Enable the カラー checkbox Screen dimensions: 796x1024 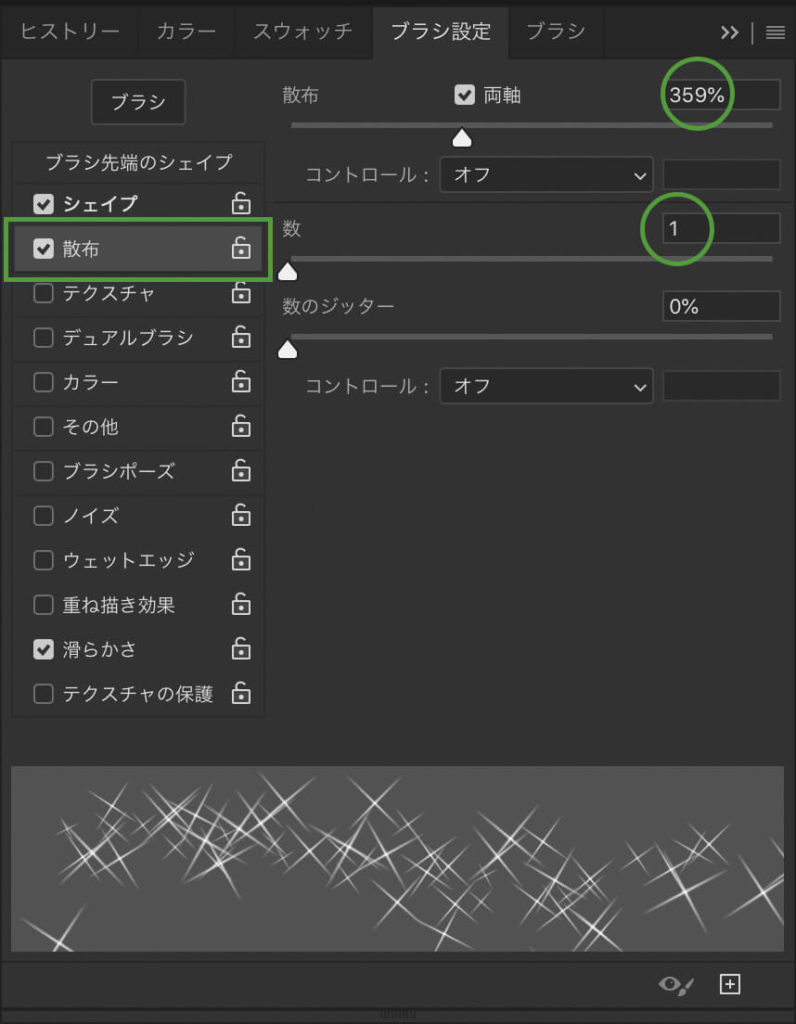tap(43, 381)
